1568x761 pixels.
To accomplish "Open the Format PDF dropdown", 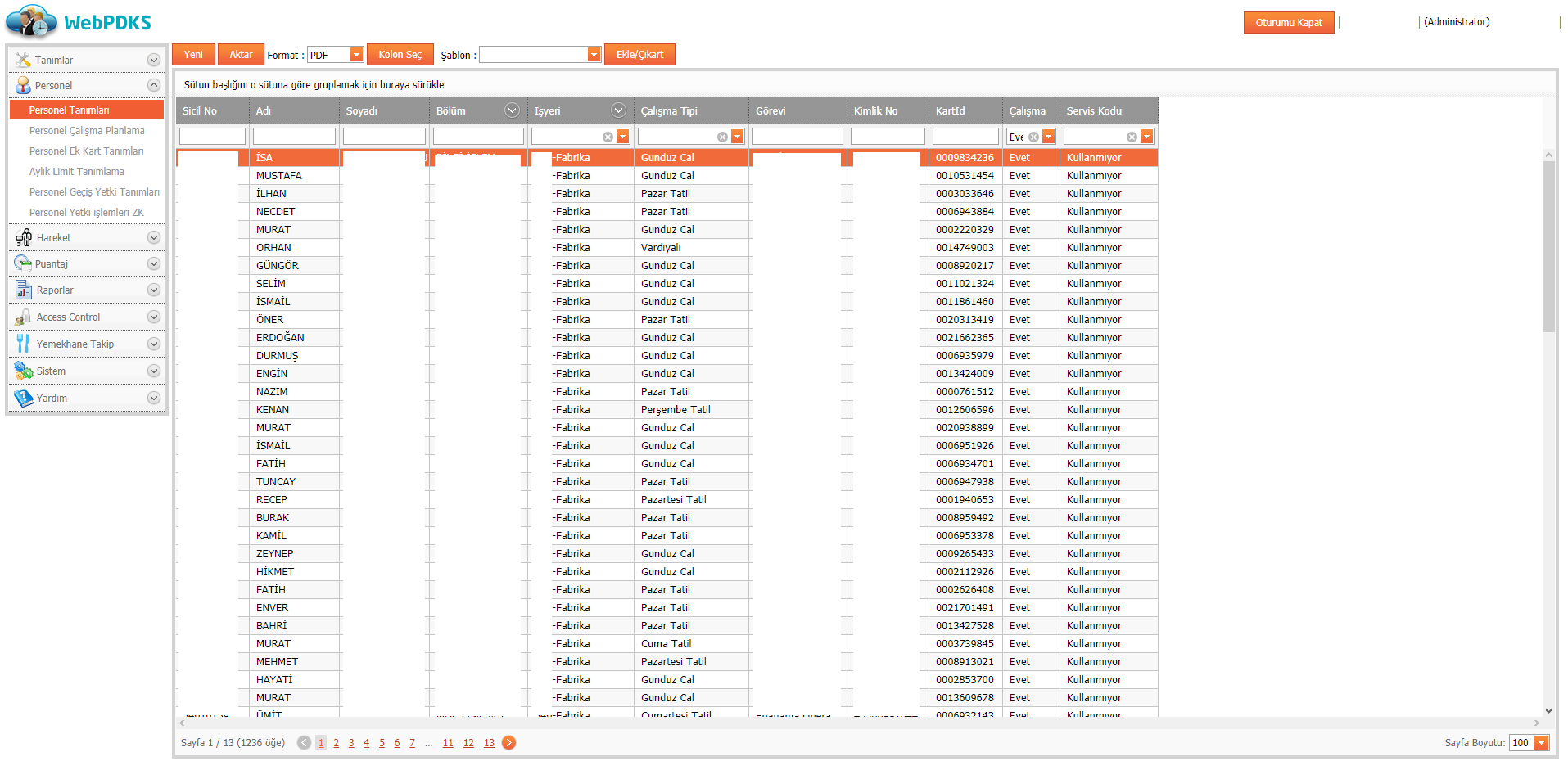I will (x=356, y=55).
